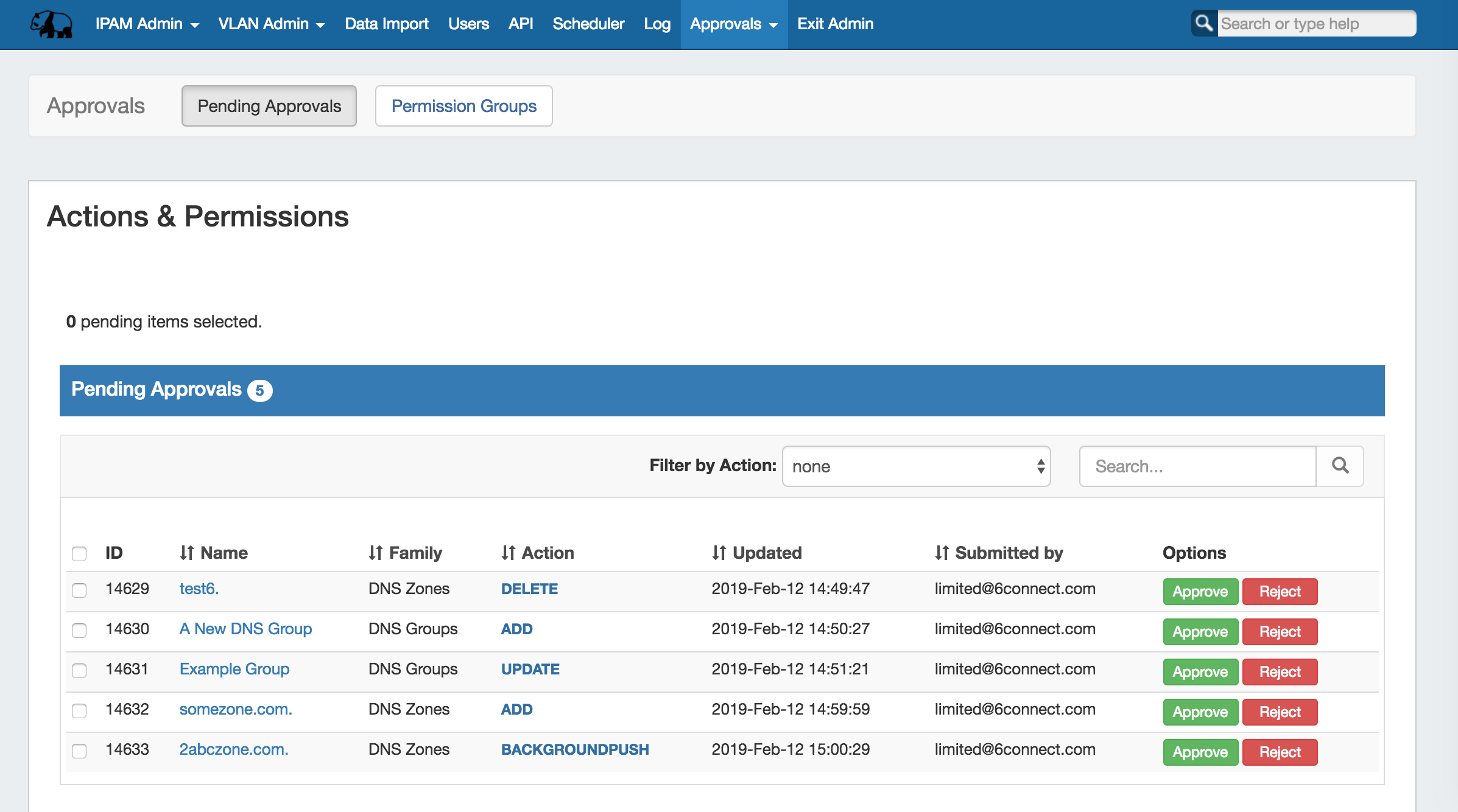Image resolution: width=1458 pixels, height=812 pixels.
Task: Expand the IPAM Admin menu
Action: coord(147,24)
